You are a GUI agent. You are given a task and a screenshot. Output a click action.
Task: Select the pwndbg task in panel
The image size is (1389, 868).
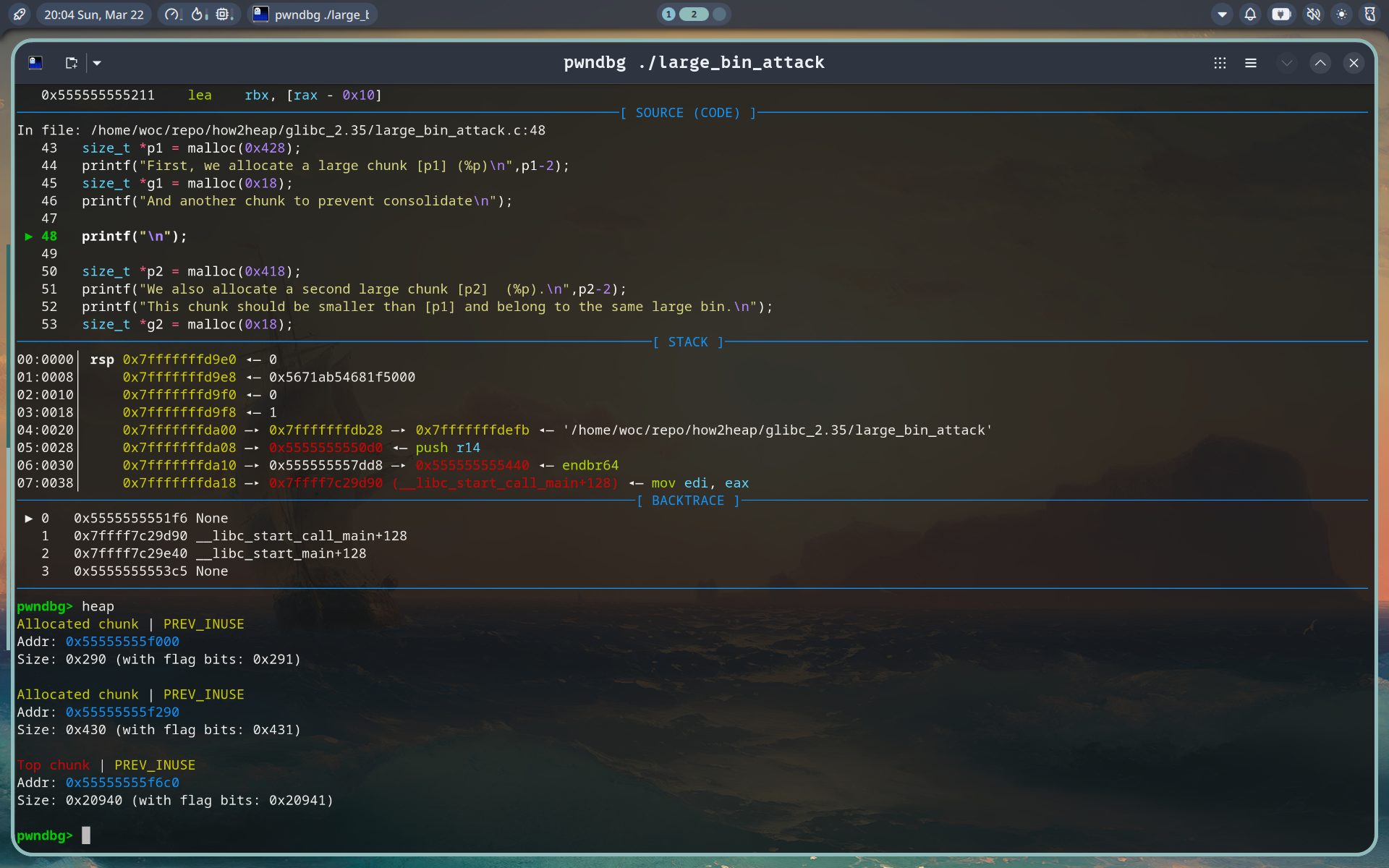pyautogui.click(x=313, y=14)
